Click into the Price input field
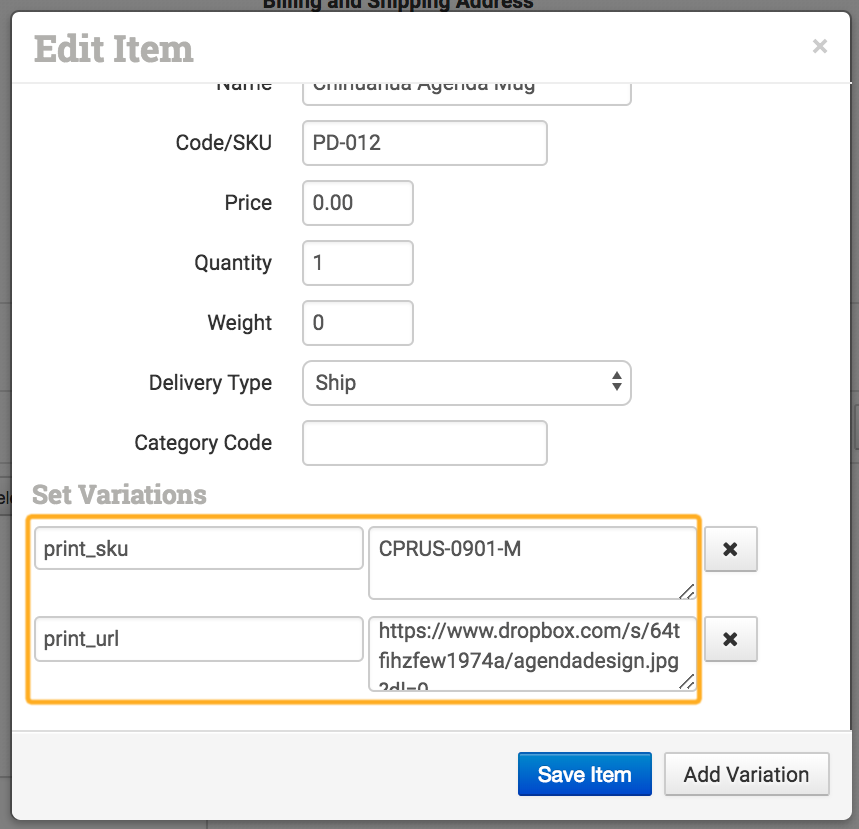The height and width of the screenshot is (829, 859). [357, 203]
